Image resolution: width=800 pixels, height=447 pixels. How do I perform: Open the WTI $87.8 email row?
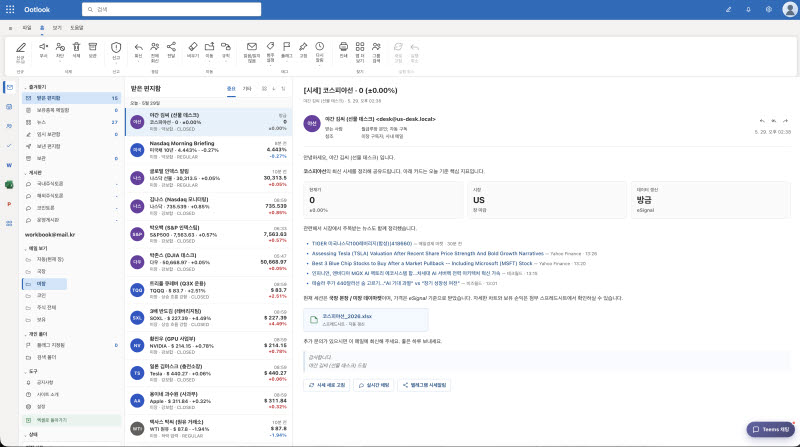pos(209,429)
